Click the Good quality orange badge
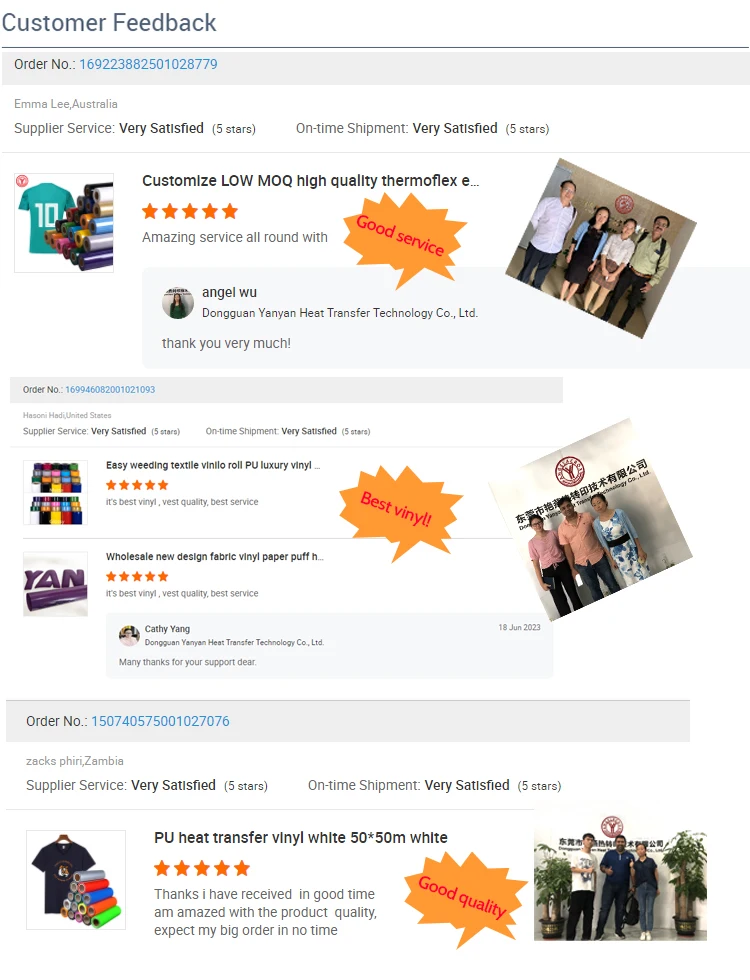Image resolution: width=750 pixels, height=980 pixels. 464,898
